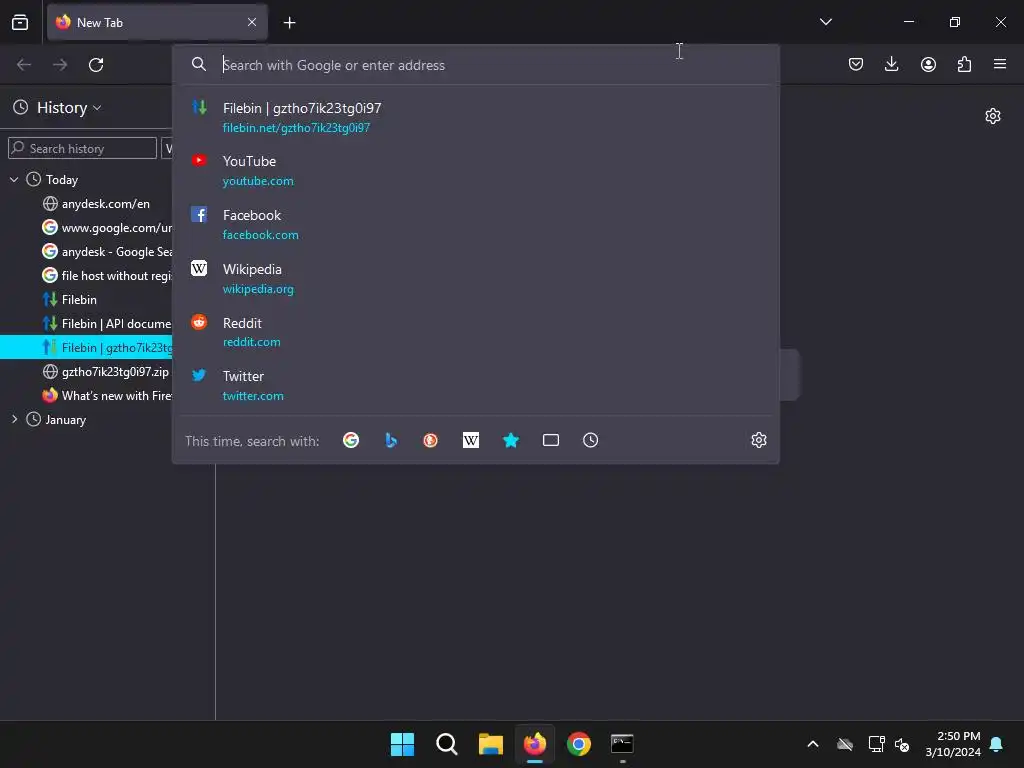Open new tab page settings gear
Viewport: 1024px width, 768px height.
pyautogui.click(x=993, y=116)
